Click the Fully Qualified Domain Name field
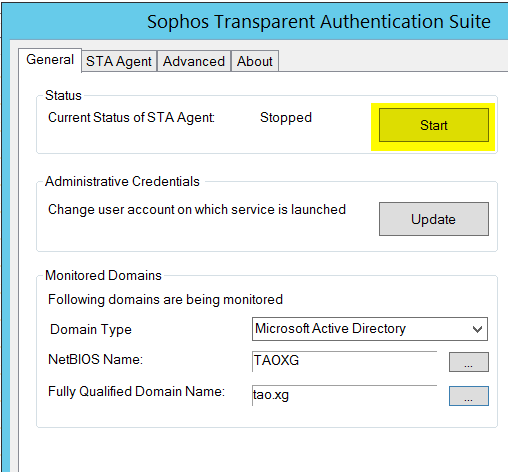 [344, 396]
